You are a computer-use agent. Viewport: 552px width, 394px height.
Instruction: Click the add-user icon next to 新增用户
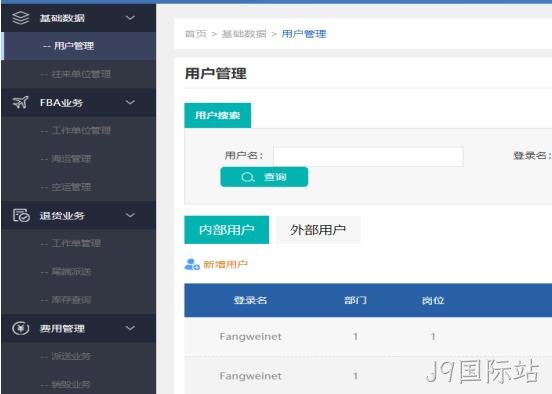click(192, 264)
